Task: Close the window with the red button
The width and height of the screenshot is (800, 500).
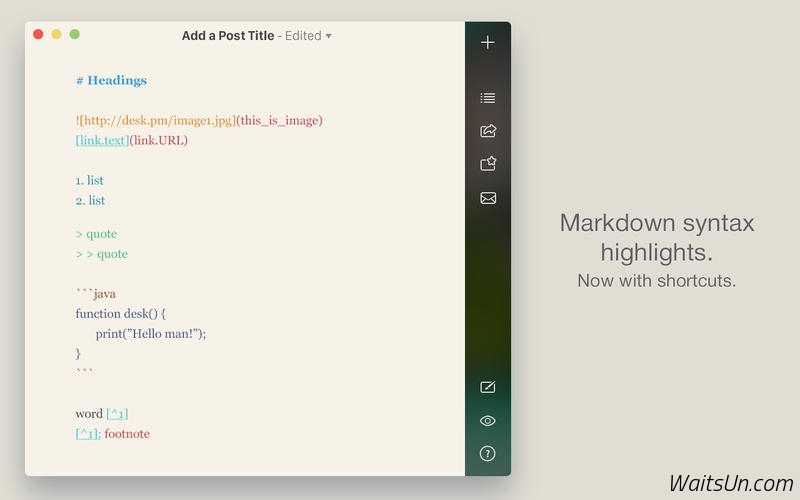Action: click(38, 34)
